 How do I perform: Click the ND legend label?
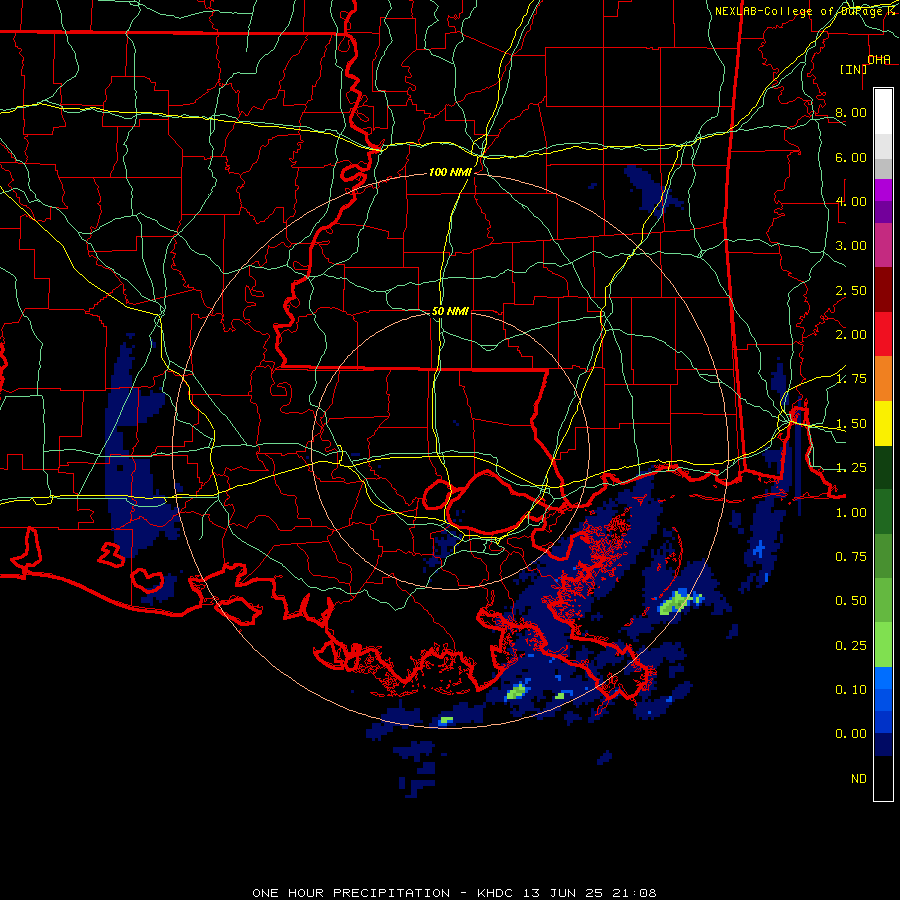click(859, 779)
